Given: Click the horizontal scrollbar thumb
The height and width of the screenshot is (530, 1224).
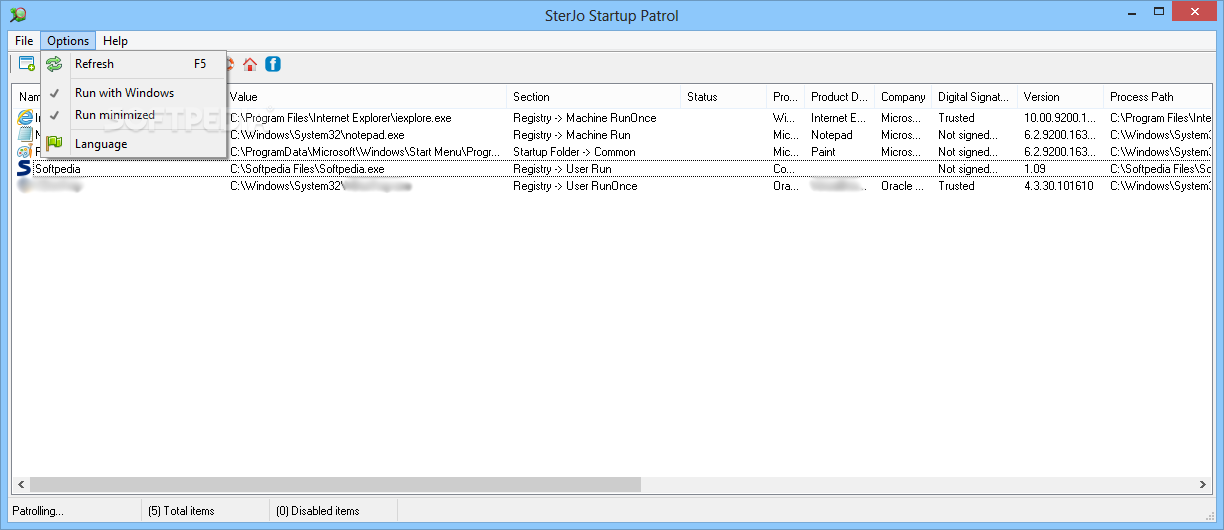Looking at the screenshot, I should [335, 484].
